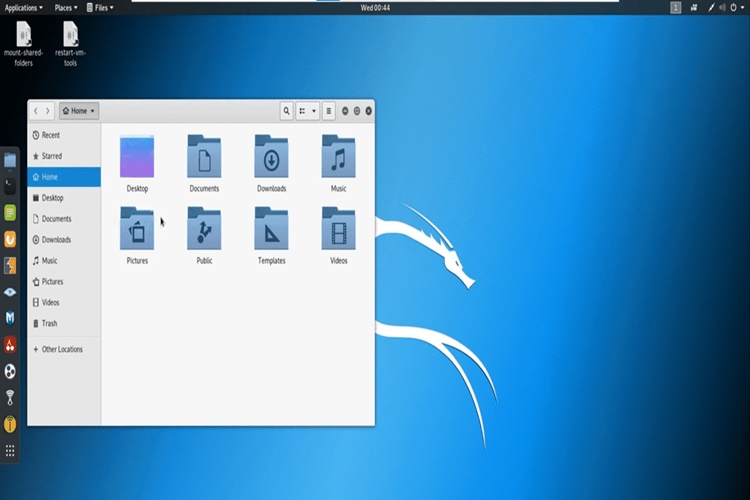Click the small icon right of workspace indicator

[x=694, y=8]
